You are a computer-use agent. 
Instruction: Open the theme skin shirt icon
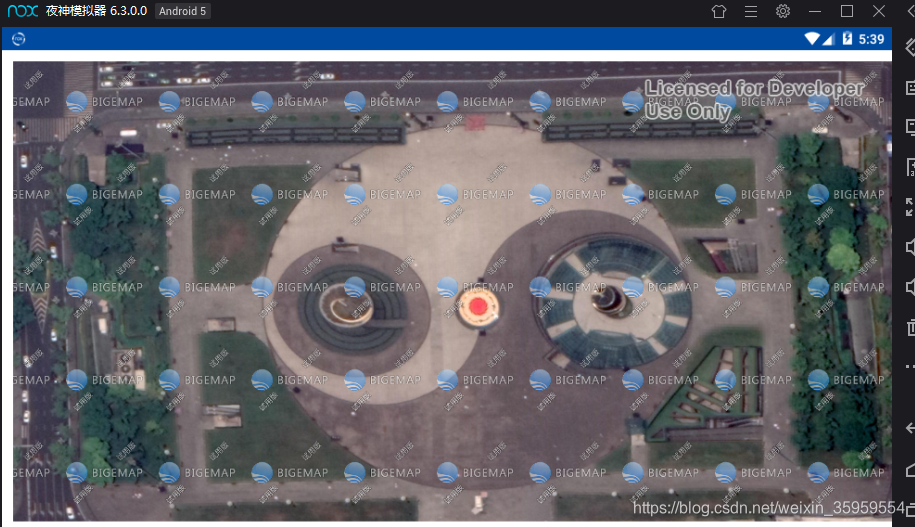(x=719, y=11)
